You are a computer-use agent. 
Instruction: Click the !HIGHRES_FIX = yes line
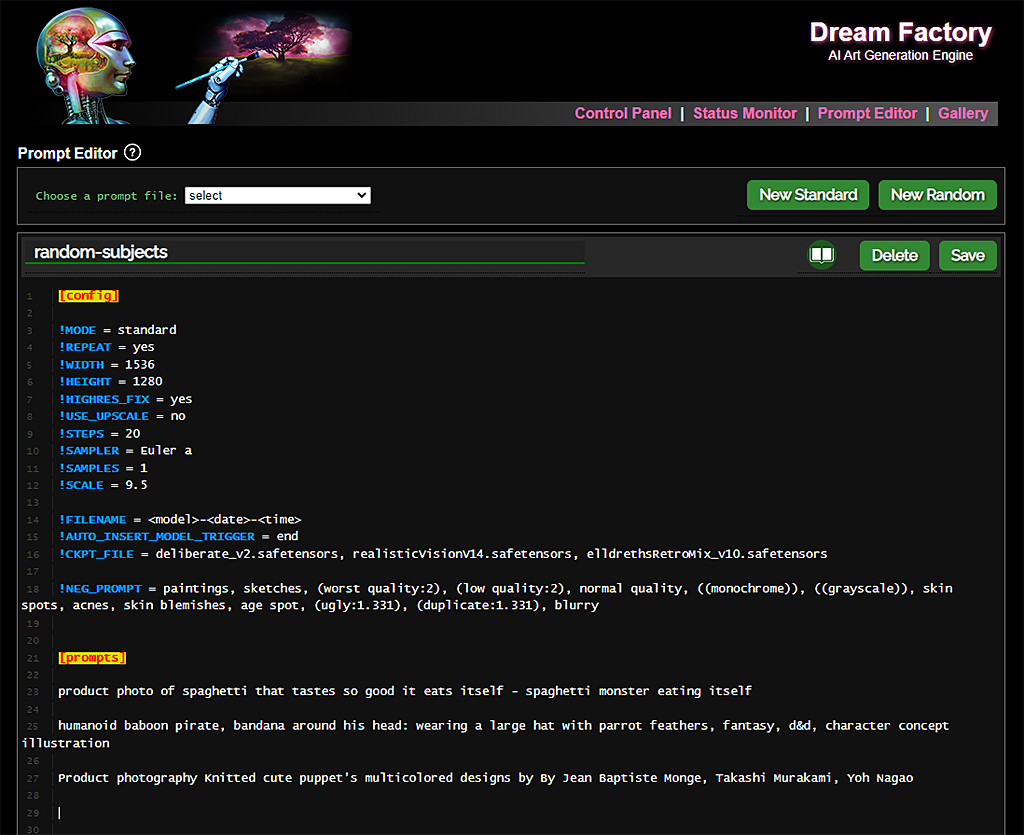pyautogui.click(x=125, y=399)
